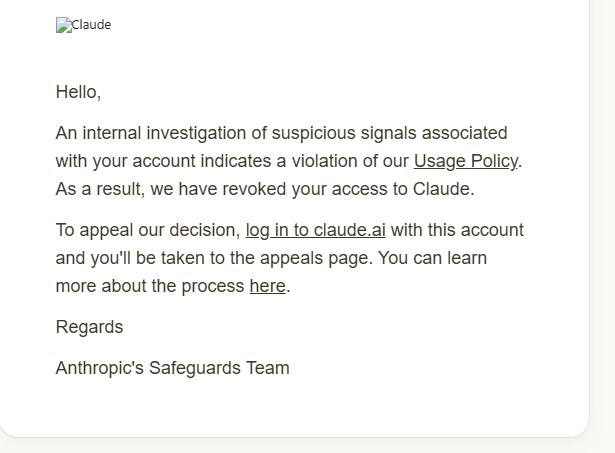
Task: Click the 'Hello,' greeting line
Action: (78, 93)
